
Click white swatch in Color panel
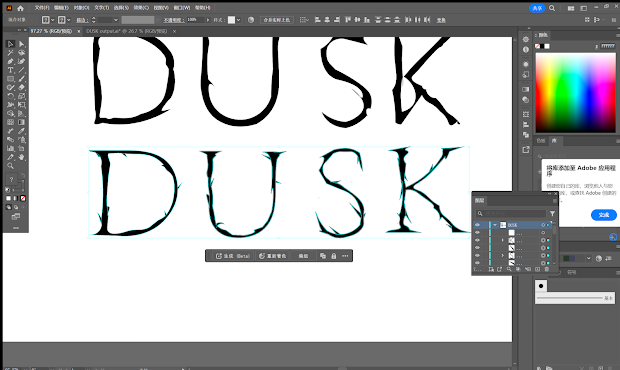pos(547,46)
